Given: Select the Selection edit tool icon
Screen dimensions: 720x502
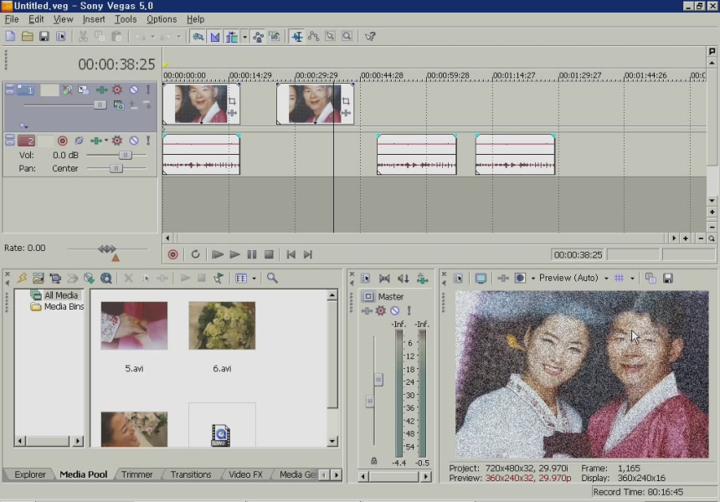Looking at the screenshot, I should [x=330, y=36].
